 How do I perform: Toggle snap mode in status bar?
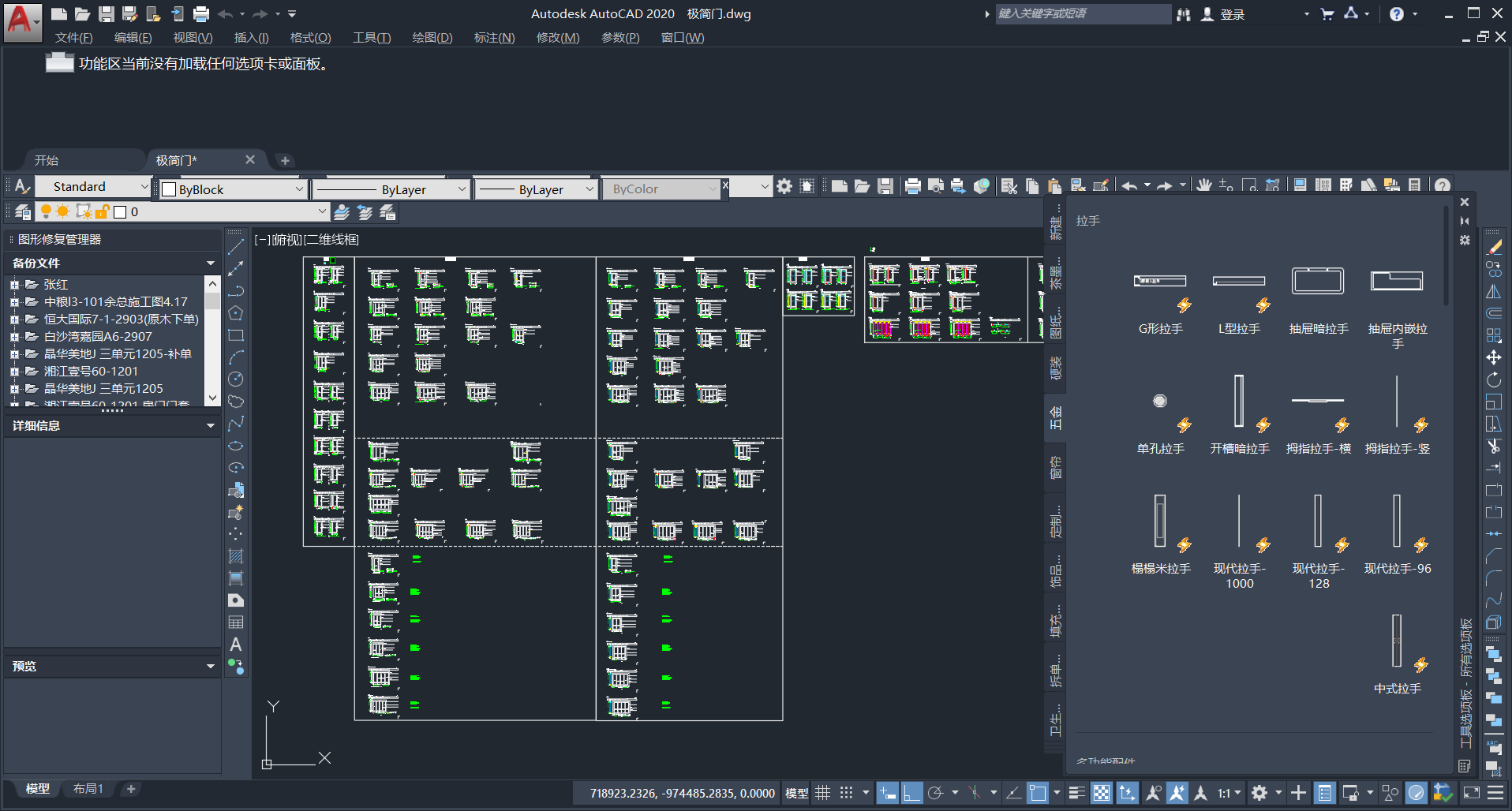click(x=846, y=793)
